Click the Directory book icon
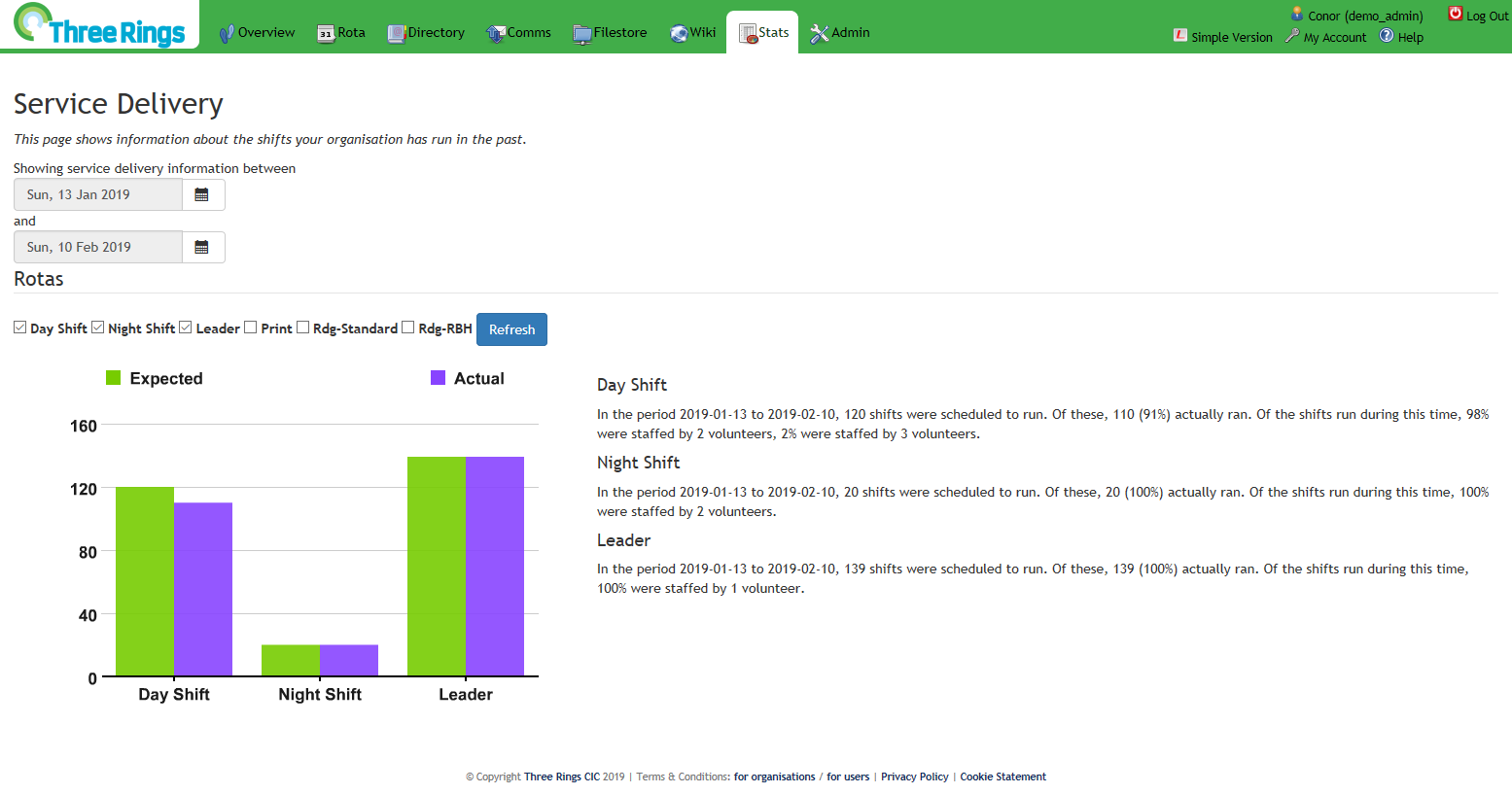Image resolution: width=1512 pixels, height=794 pixels. pos(396,34)
